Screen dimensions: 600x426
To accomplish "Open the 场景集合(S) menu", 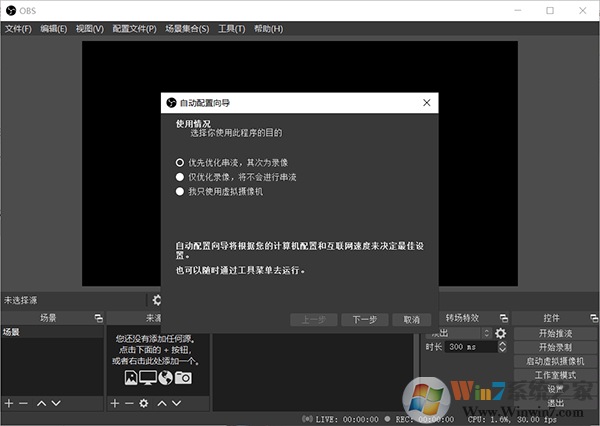I will coord(187,29).
